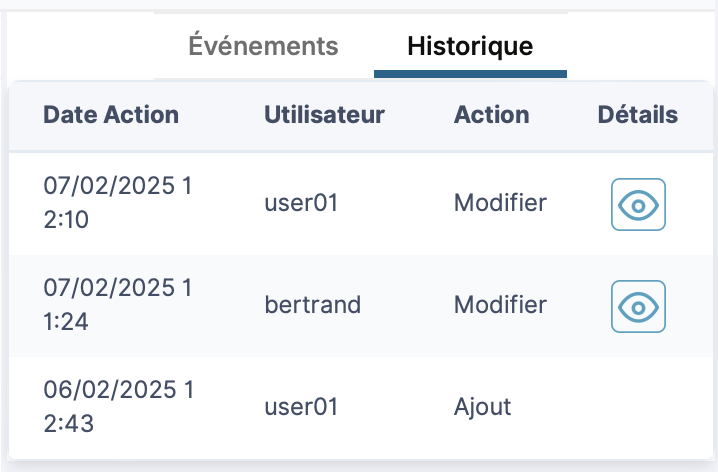Select the 06/02/2025 12:43 date cell
718x472 pixels.
click(x=117, y=408)
